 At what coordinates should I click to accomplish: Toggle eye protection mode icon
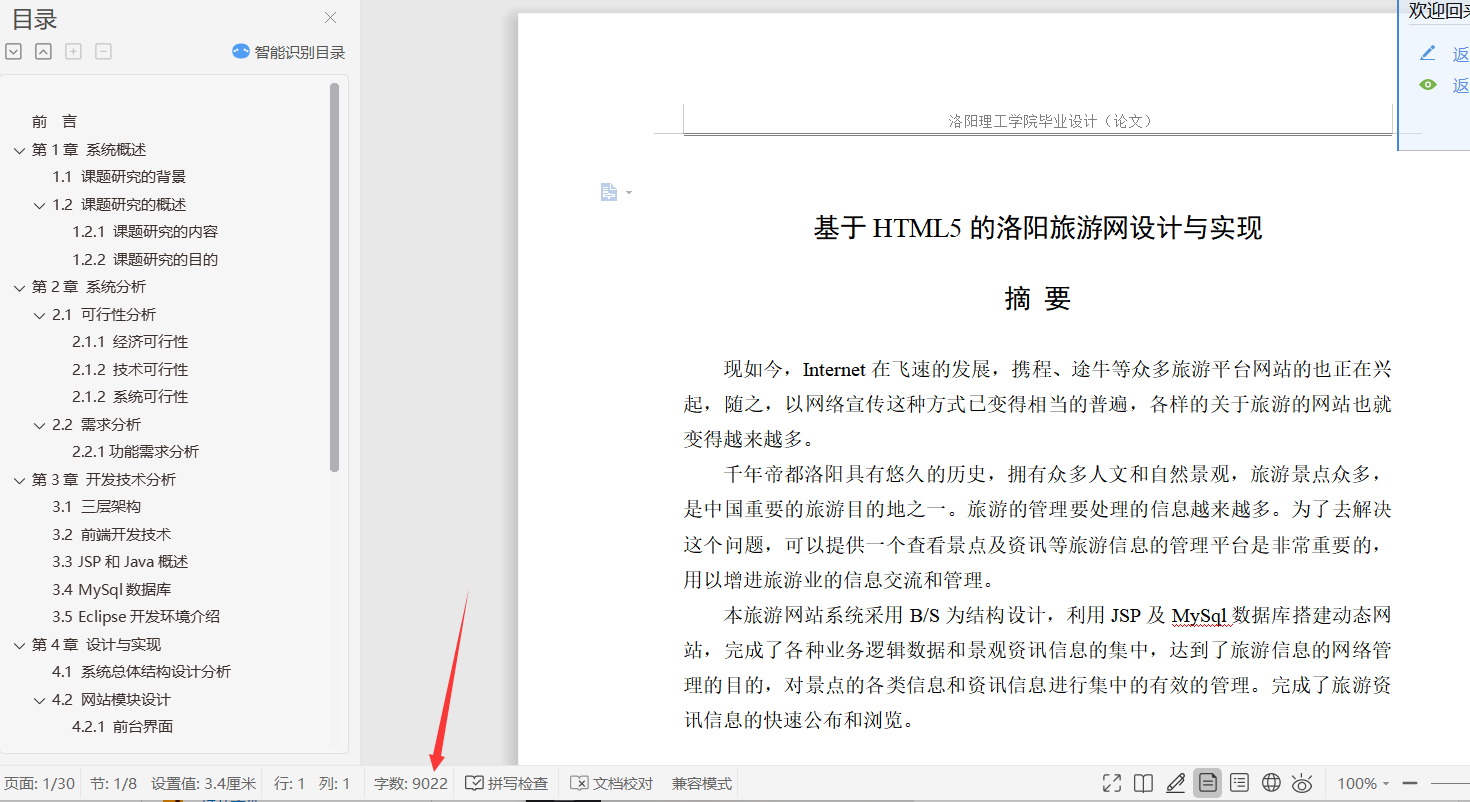1302,783
